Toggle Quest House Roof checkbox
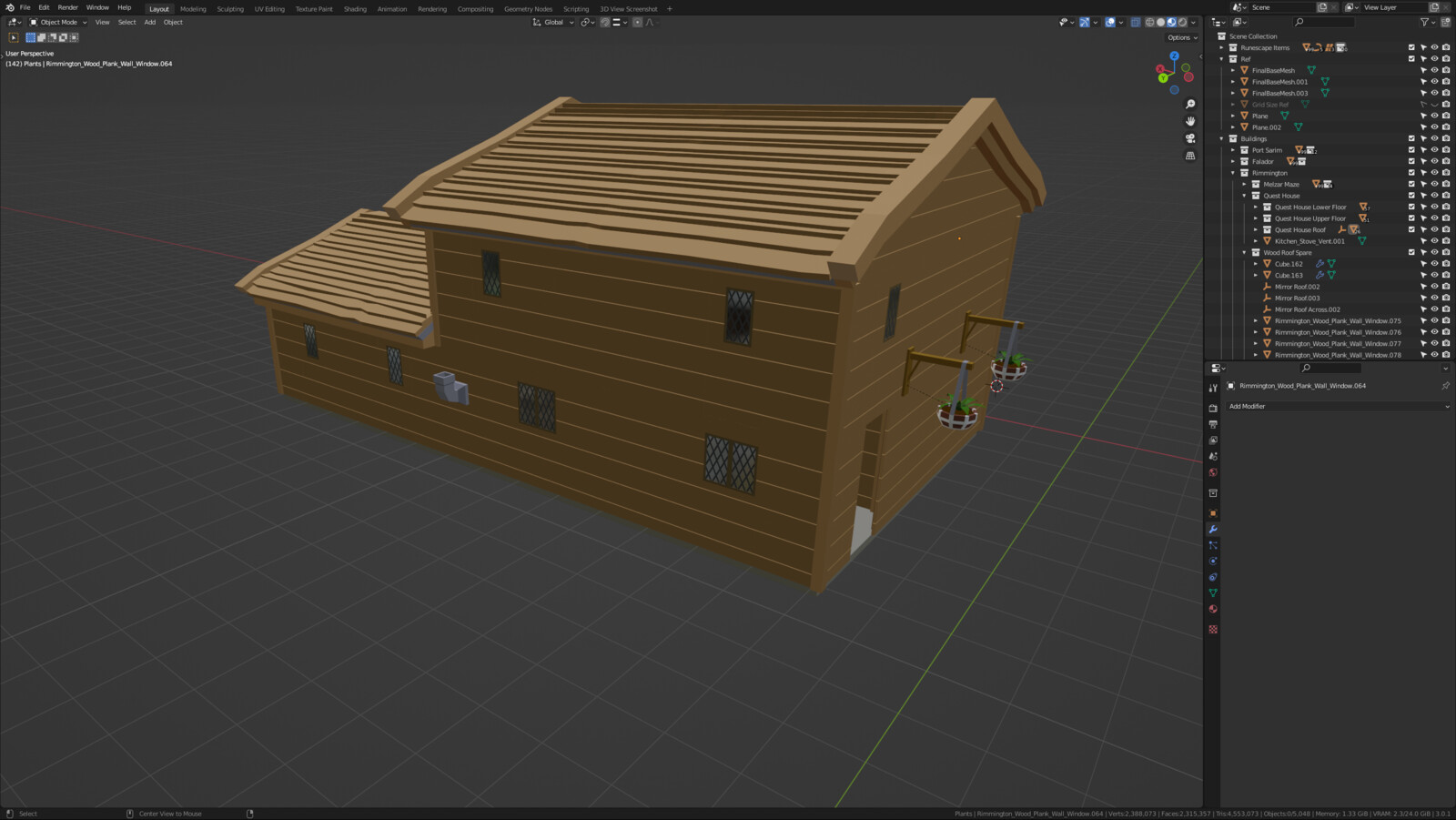Screen dimensions: 1456x820 (x=1411, y=229)
